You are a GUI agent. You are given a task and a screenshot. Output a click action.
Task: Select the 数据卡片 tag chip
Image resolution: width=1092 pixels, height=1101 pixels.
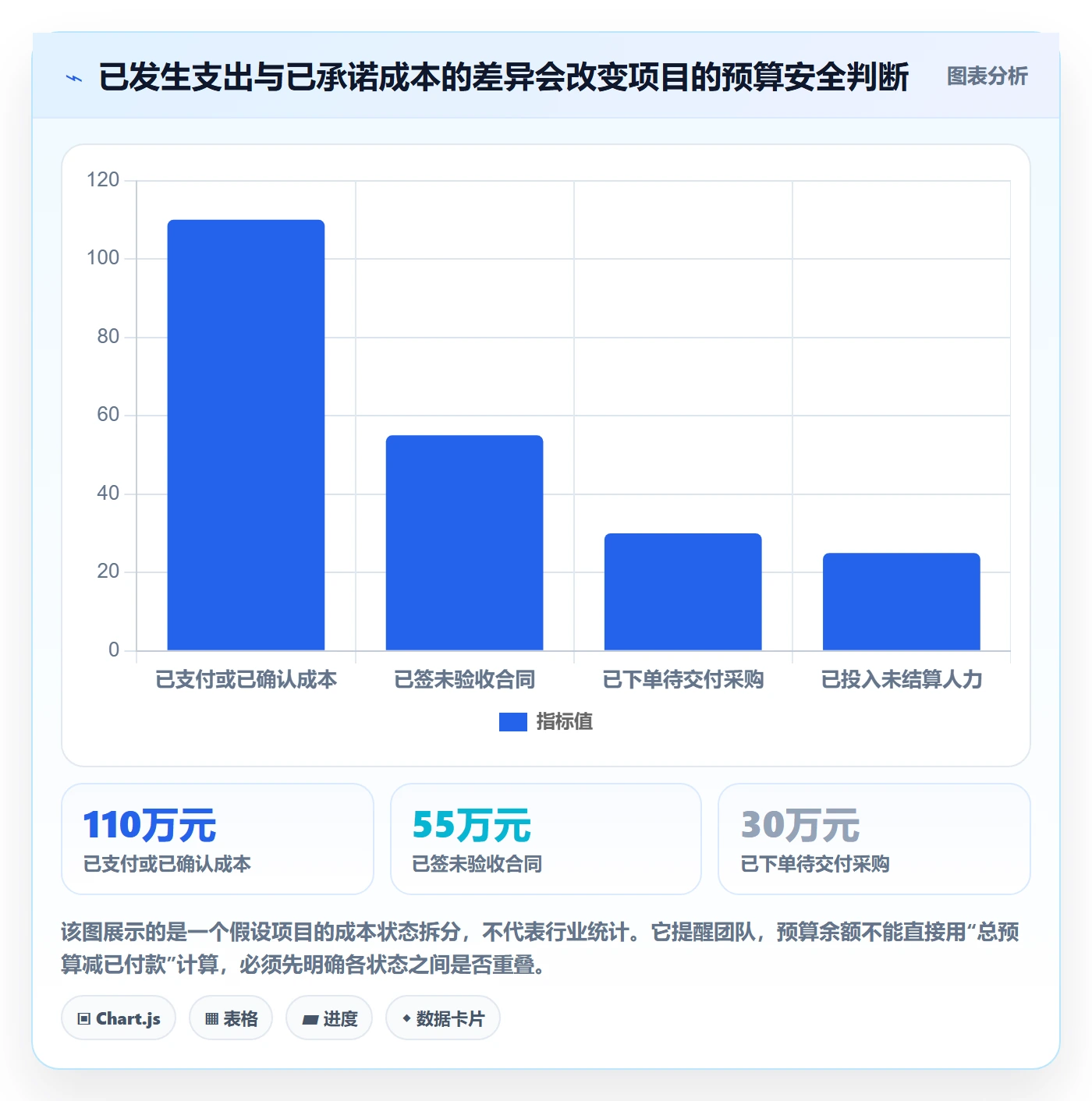[443, 1018]
